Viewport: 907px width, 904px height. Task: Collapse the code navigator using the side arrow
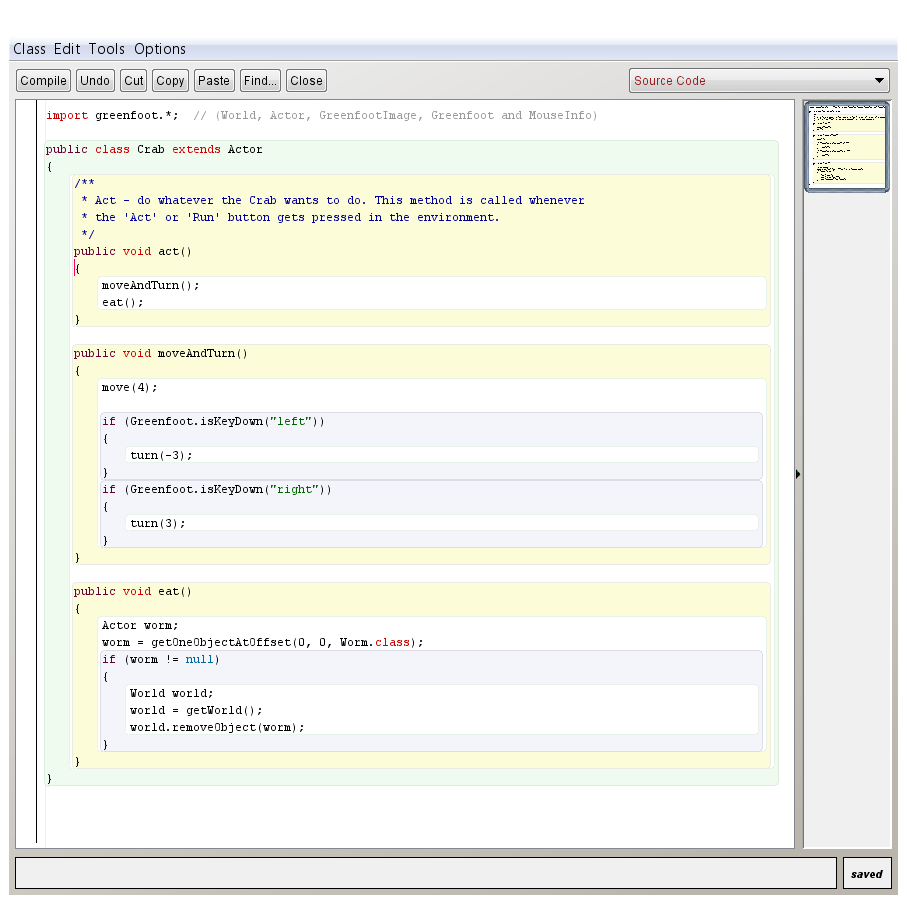coord(798,474)
